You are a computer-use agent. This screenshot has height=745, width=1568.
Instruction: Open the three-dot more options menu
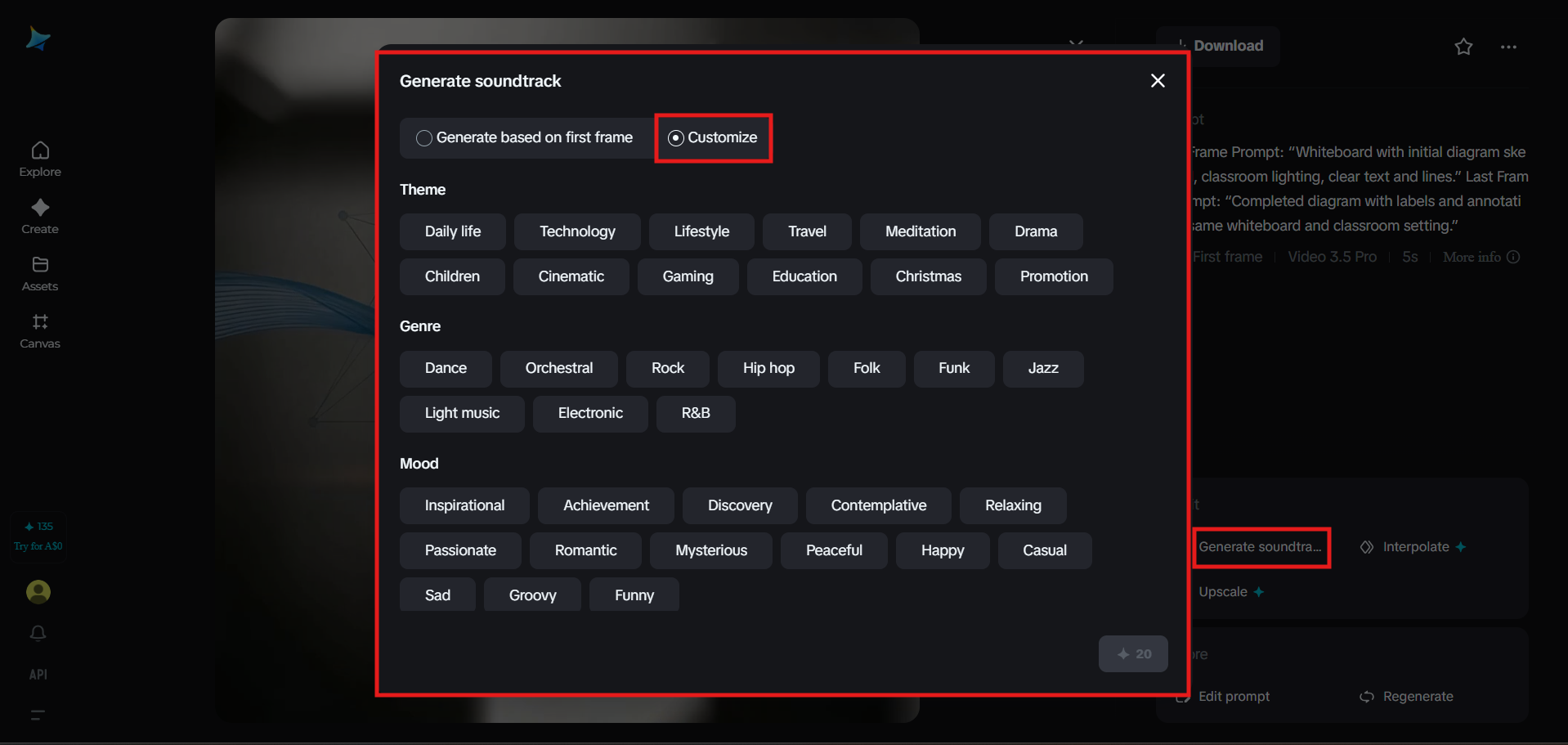1508,47
